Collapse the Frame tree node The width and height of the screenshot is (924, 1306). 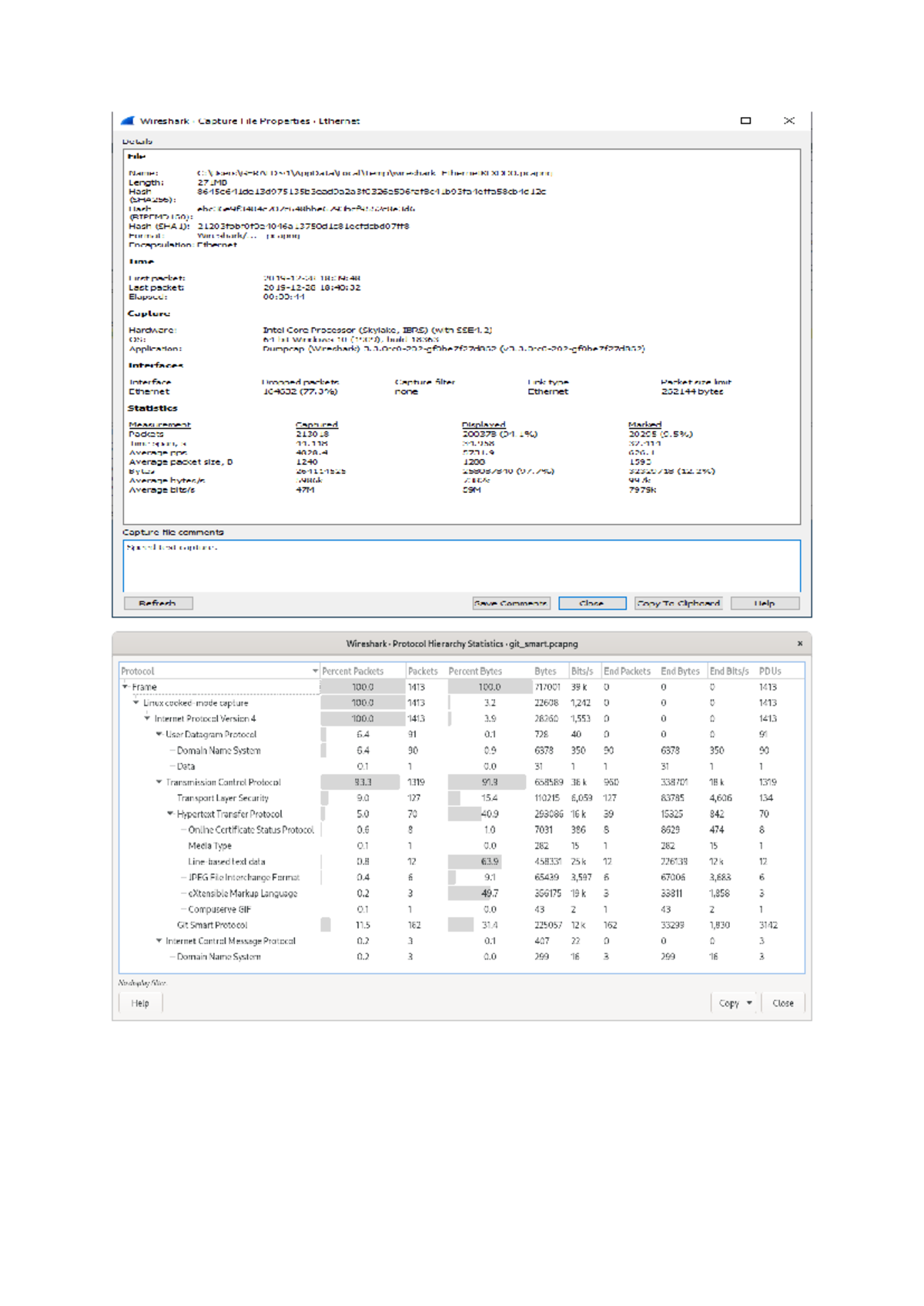point(126,687)
